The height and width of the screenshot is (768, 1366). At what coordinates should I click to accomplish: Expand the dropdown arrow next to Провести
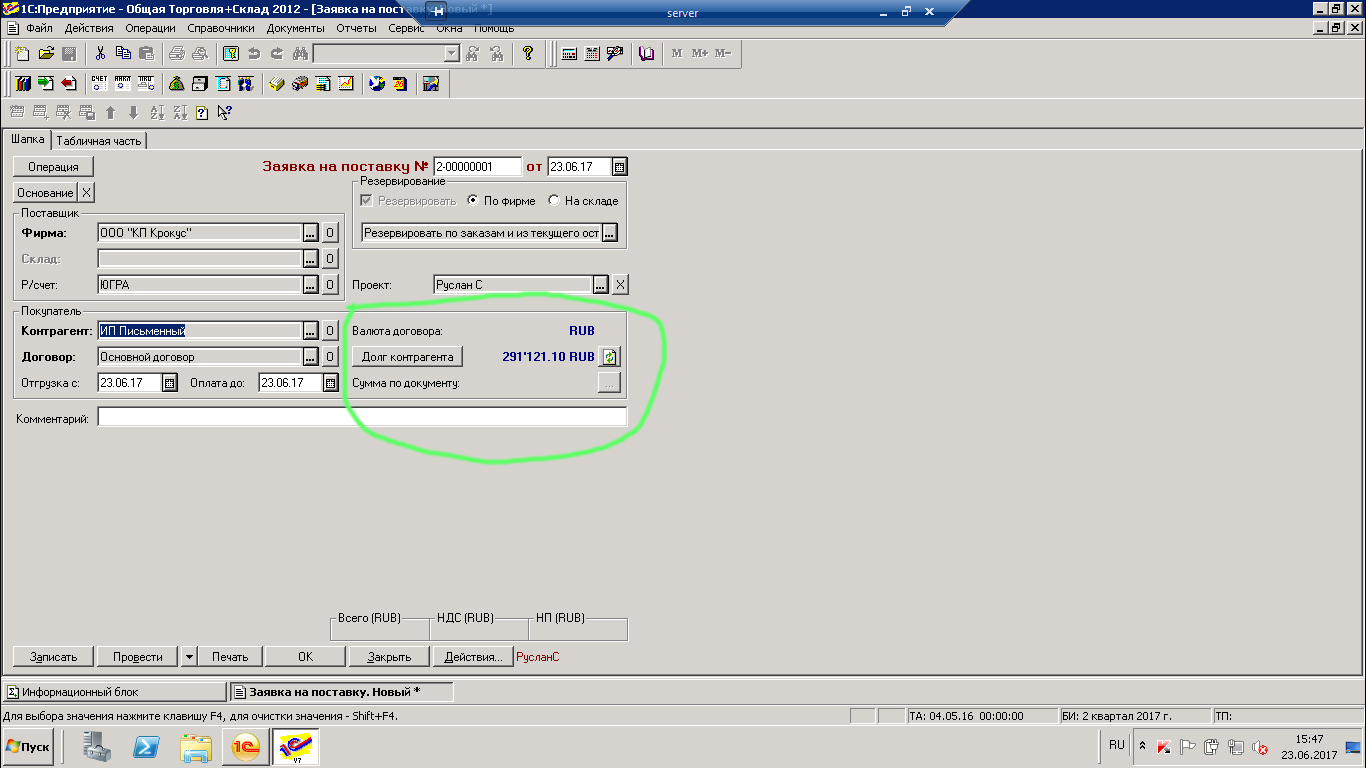189,657
